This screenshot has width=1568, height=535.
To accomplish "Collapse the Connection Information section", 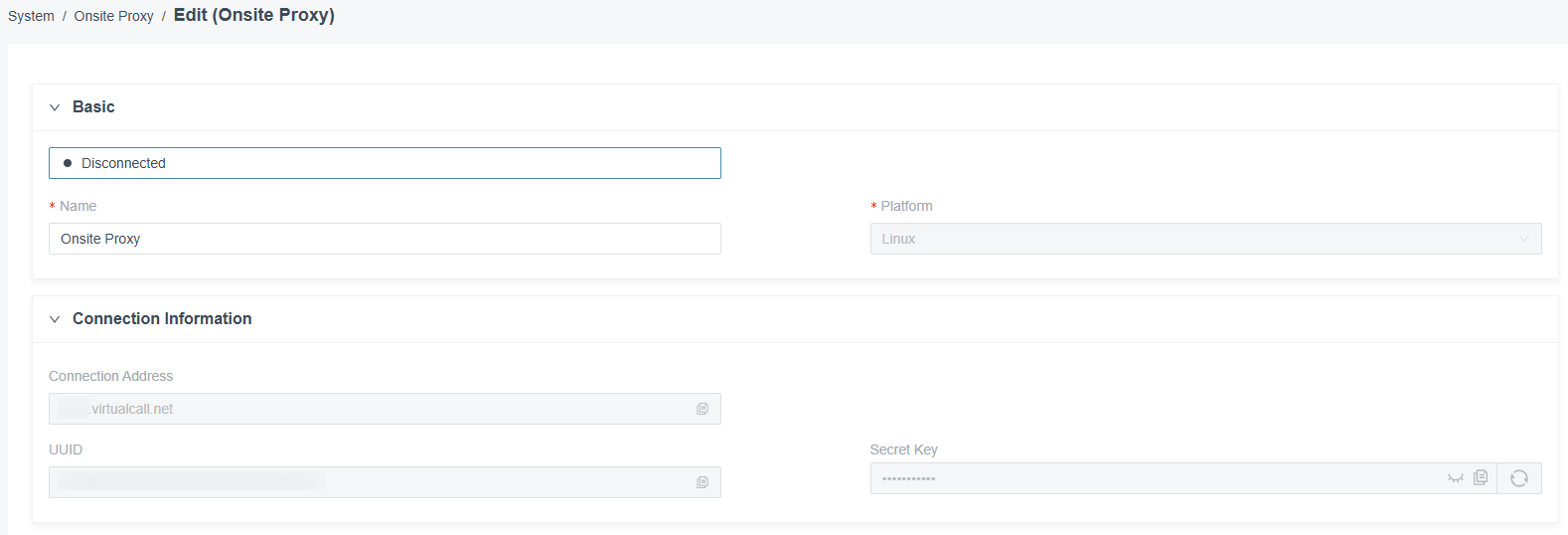I will [x=55, y=319].
